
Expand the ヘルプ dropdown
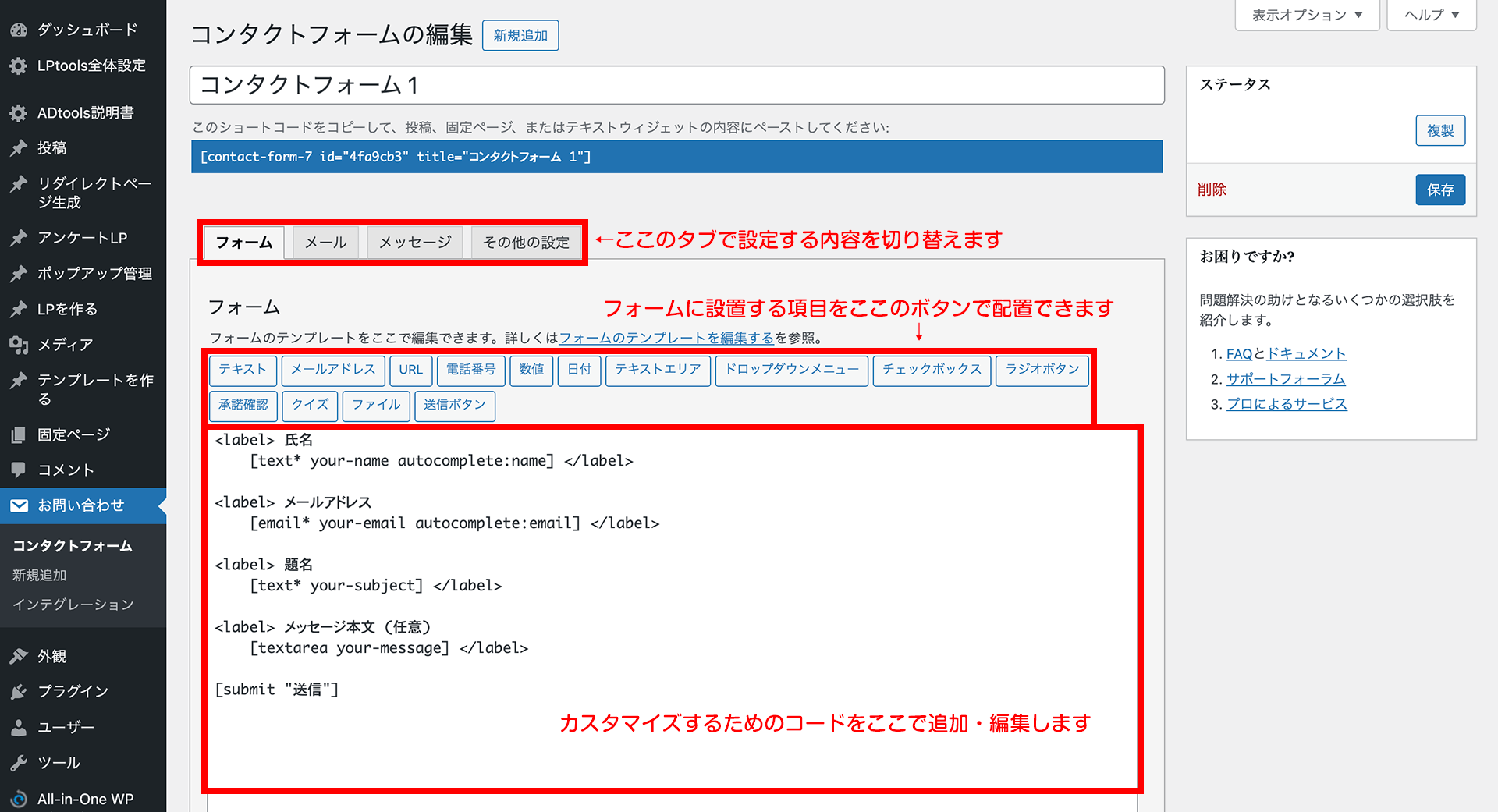tap(1430, 14)
